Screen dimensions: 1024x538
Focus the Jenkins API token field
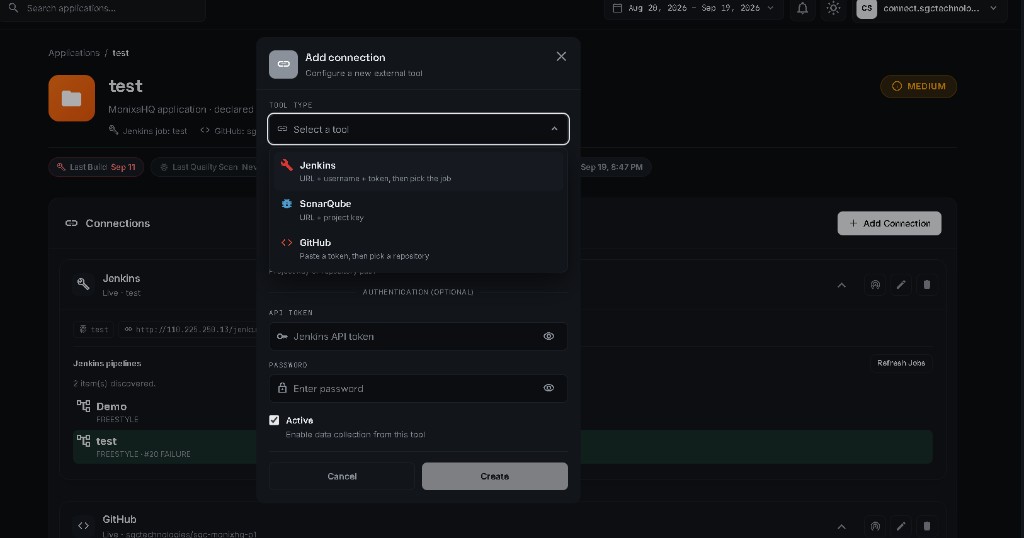(418, 336)
